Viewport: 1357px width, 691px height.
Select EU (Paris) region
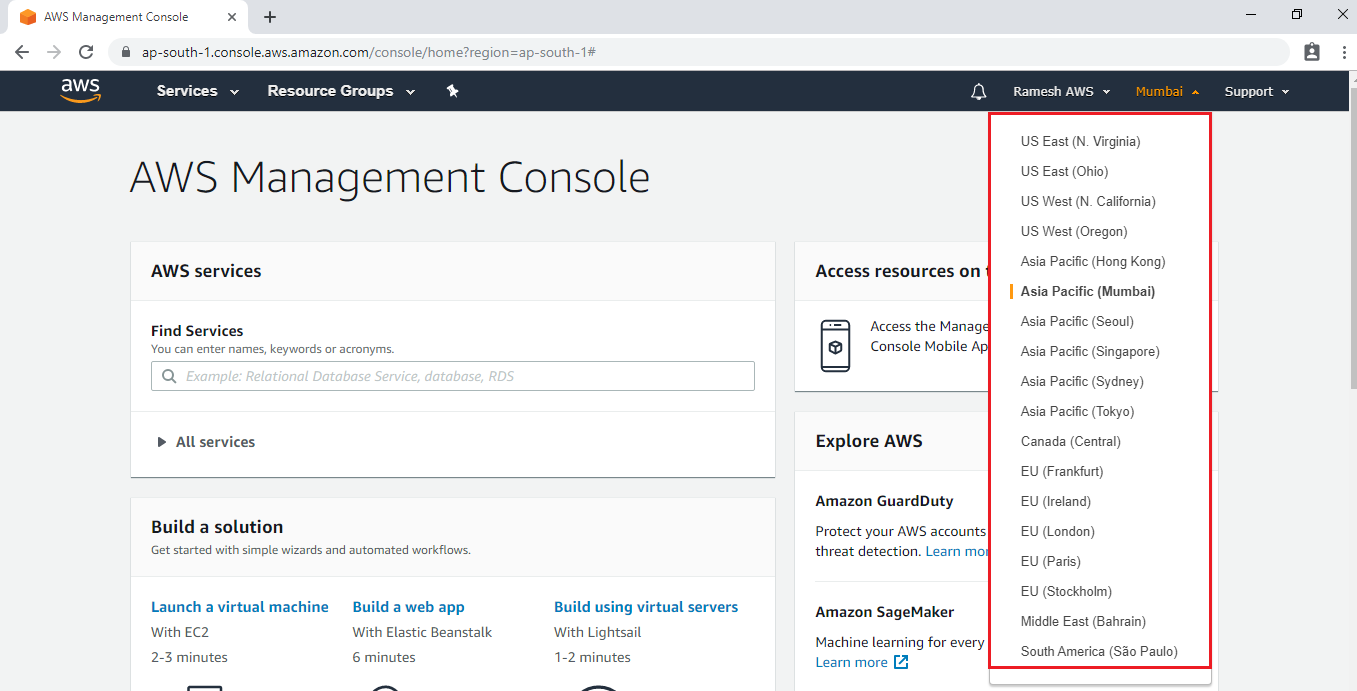1051,561
